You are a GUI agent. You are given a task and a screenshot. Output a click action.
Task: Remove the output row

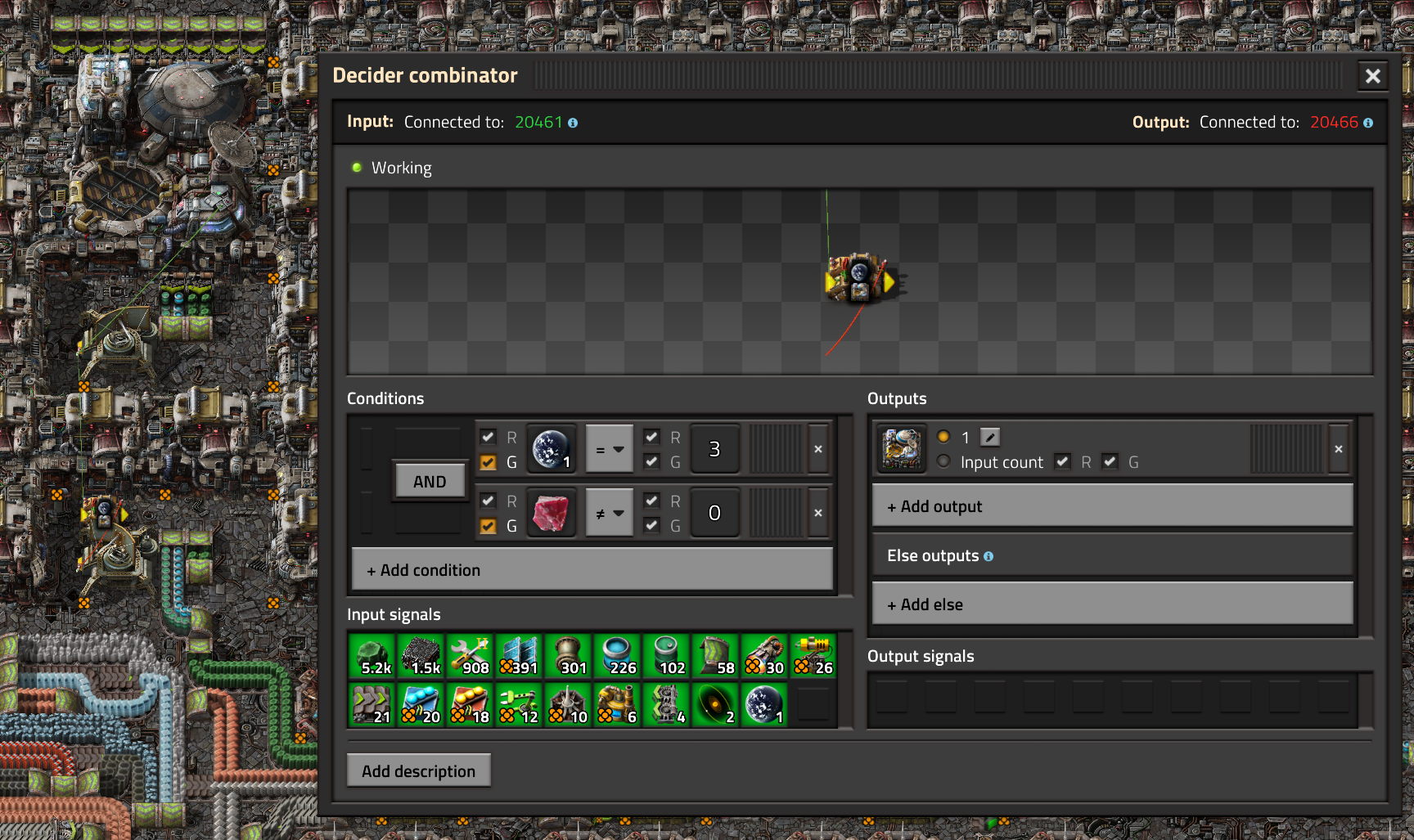pyautogui.click(x=1339, y=449)
